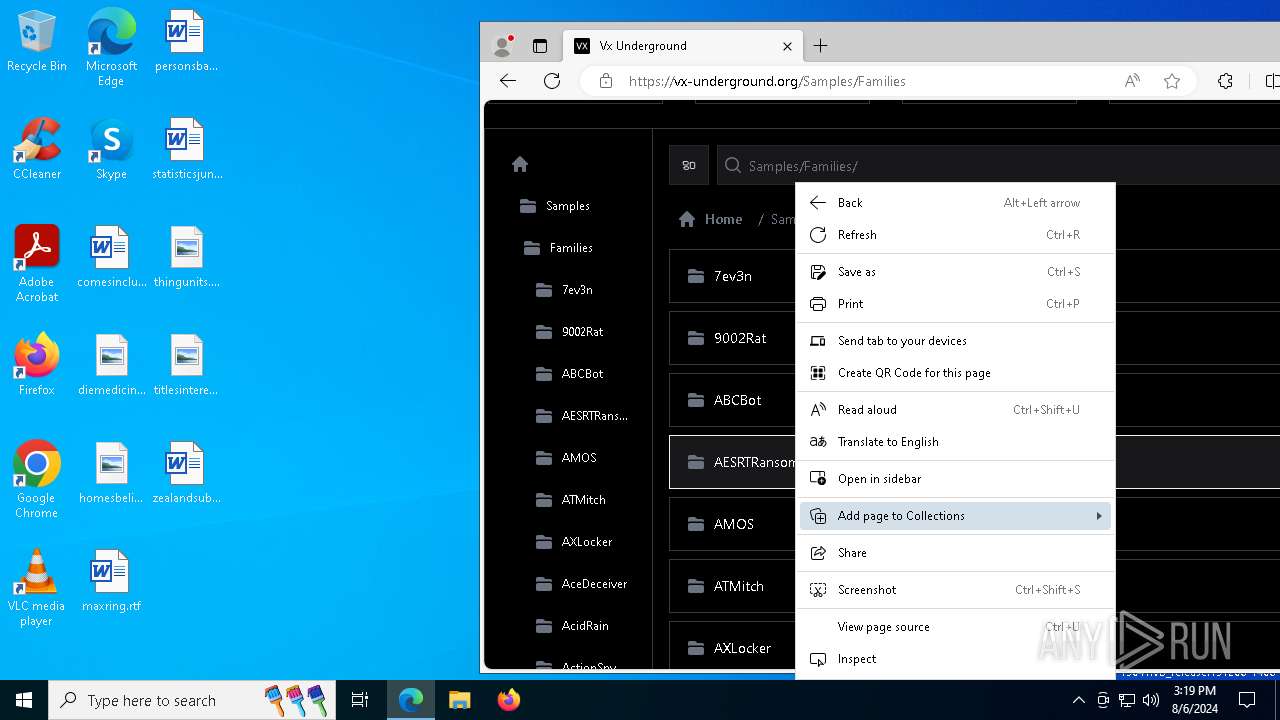Select titlesintere image file on desktop
This screenshot has height=720, width=1280.
pos(186,366)
